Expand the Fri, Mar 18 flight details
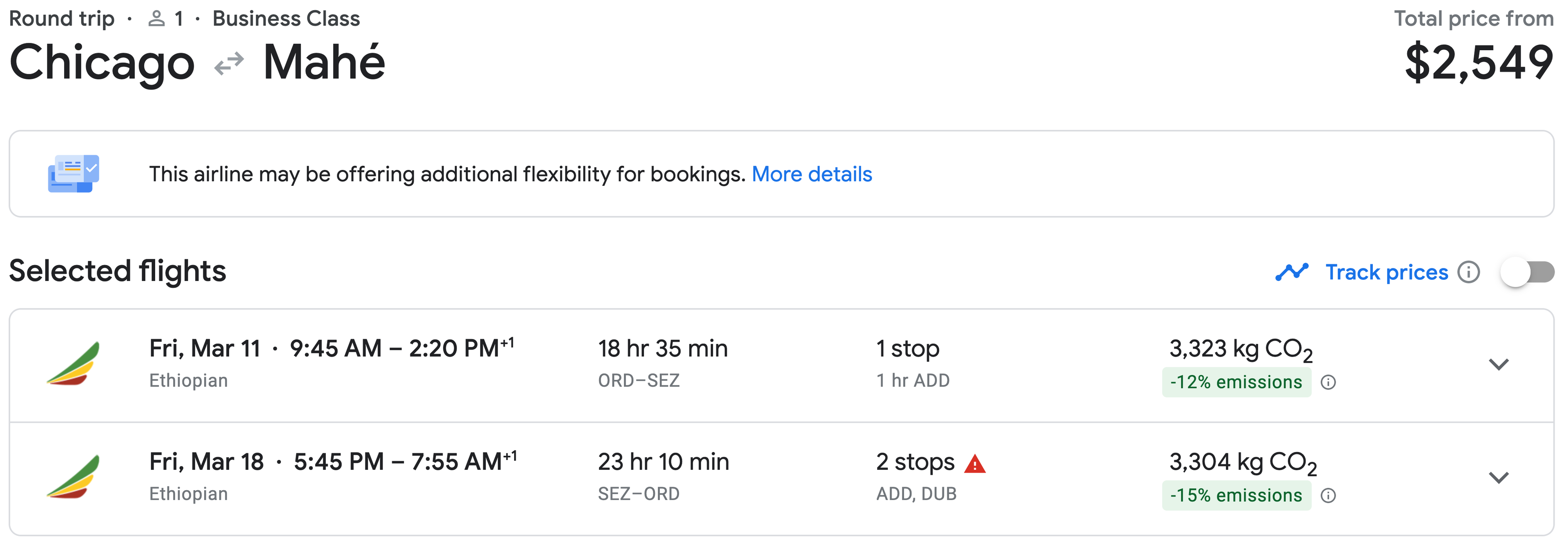 coord(1498,477)
